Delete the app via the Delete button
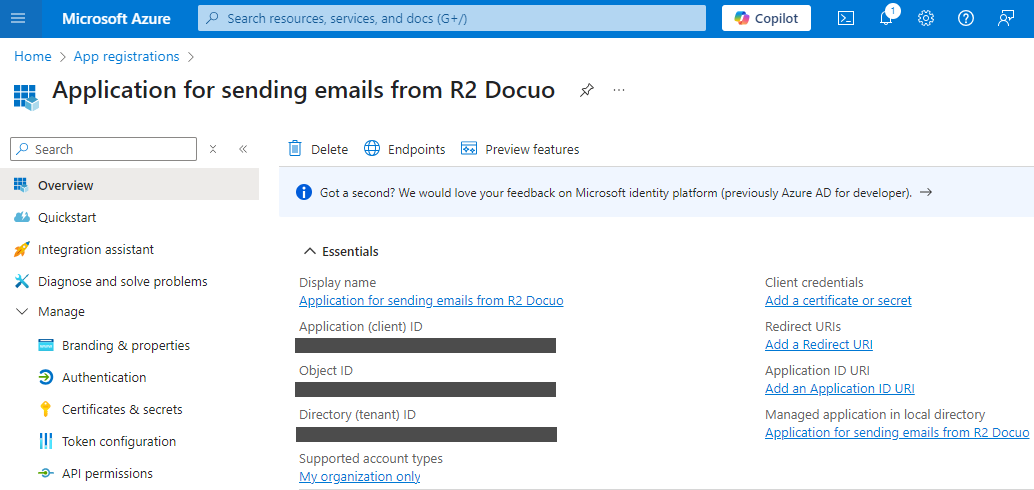 (318, 149)
